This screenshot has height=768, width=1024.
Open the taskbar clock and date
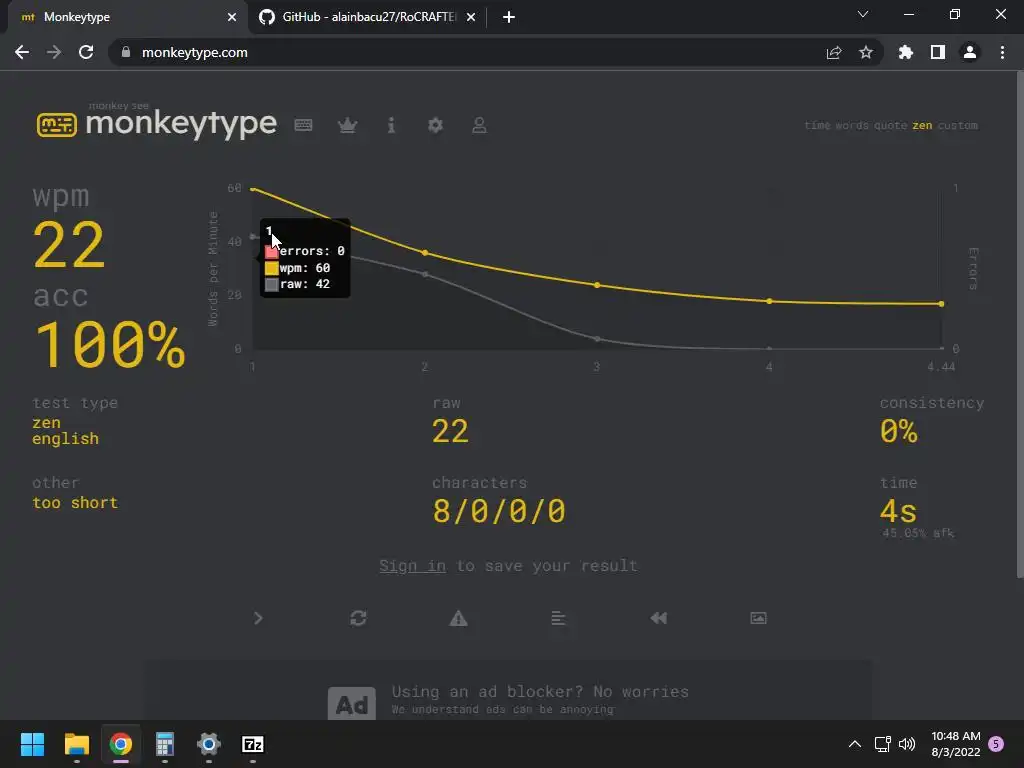(x=955, y=744)
